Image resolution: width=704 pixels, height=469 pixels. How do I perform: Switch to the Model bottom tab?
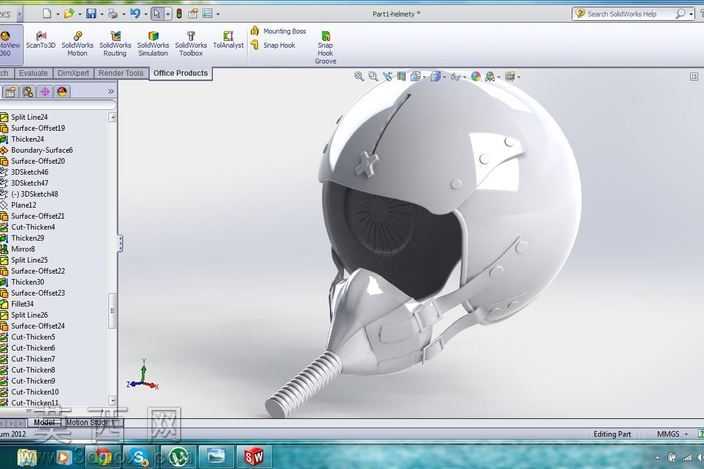pyautogui.click(x=44, y=422)
